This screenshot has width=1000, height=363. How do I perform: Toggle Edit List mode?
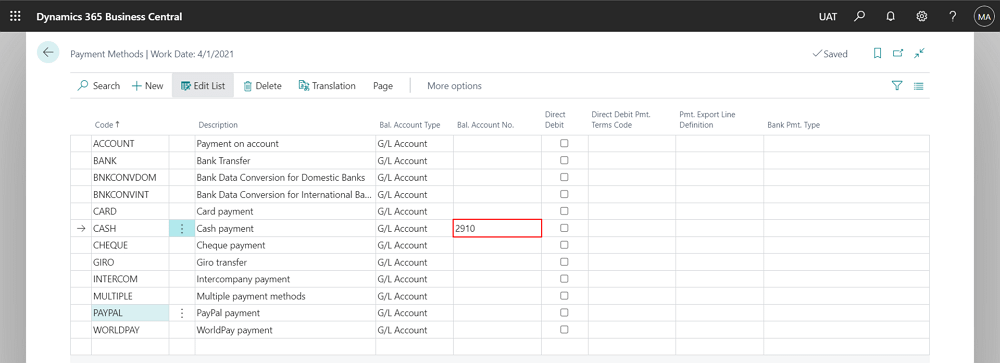[203, 85]
